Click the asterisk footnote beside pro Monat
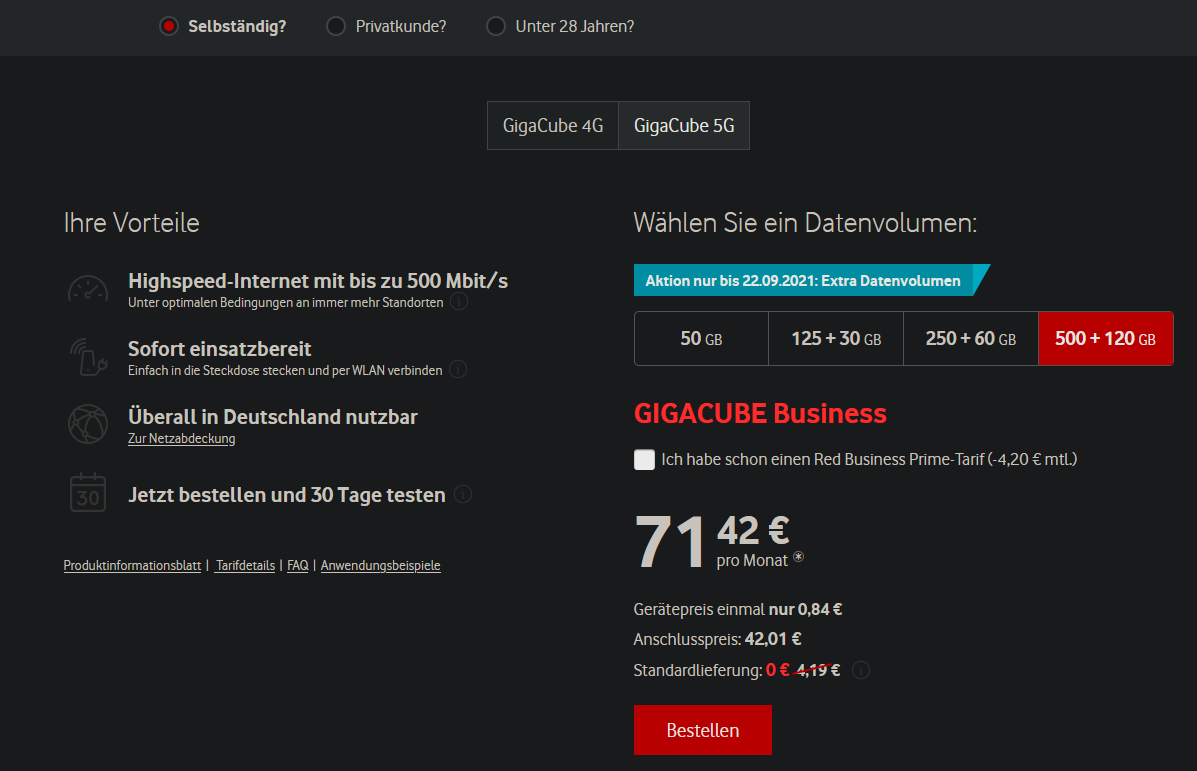 [799, 556]
